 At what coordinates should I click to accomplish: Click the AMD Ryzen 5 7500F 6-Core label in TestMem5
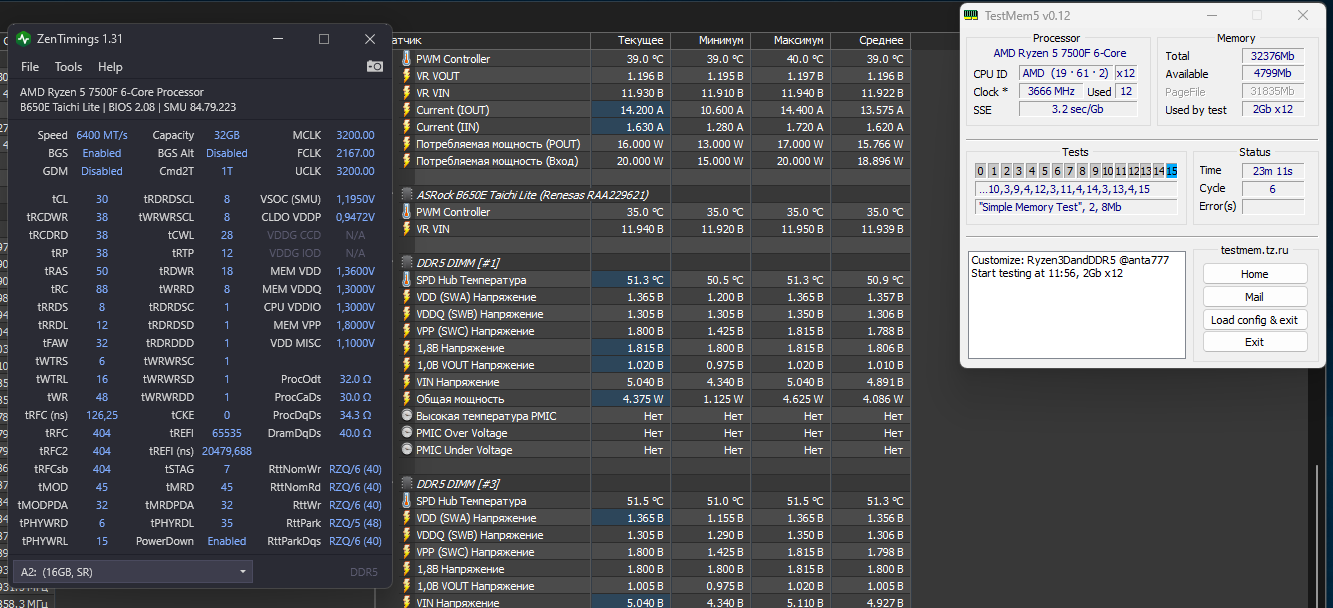coord(1059,53)
